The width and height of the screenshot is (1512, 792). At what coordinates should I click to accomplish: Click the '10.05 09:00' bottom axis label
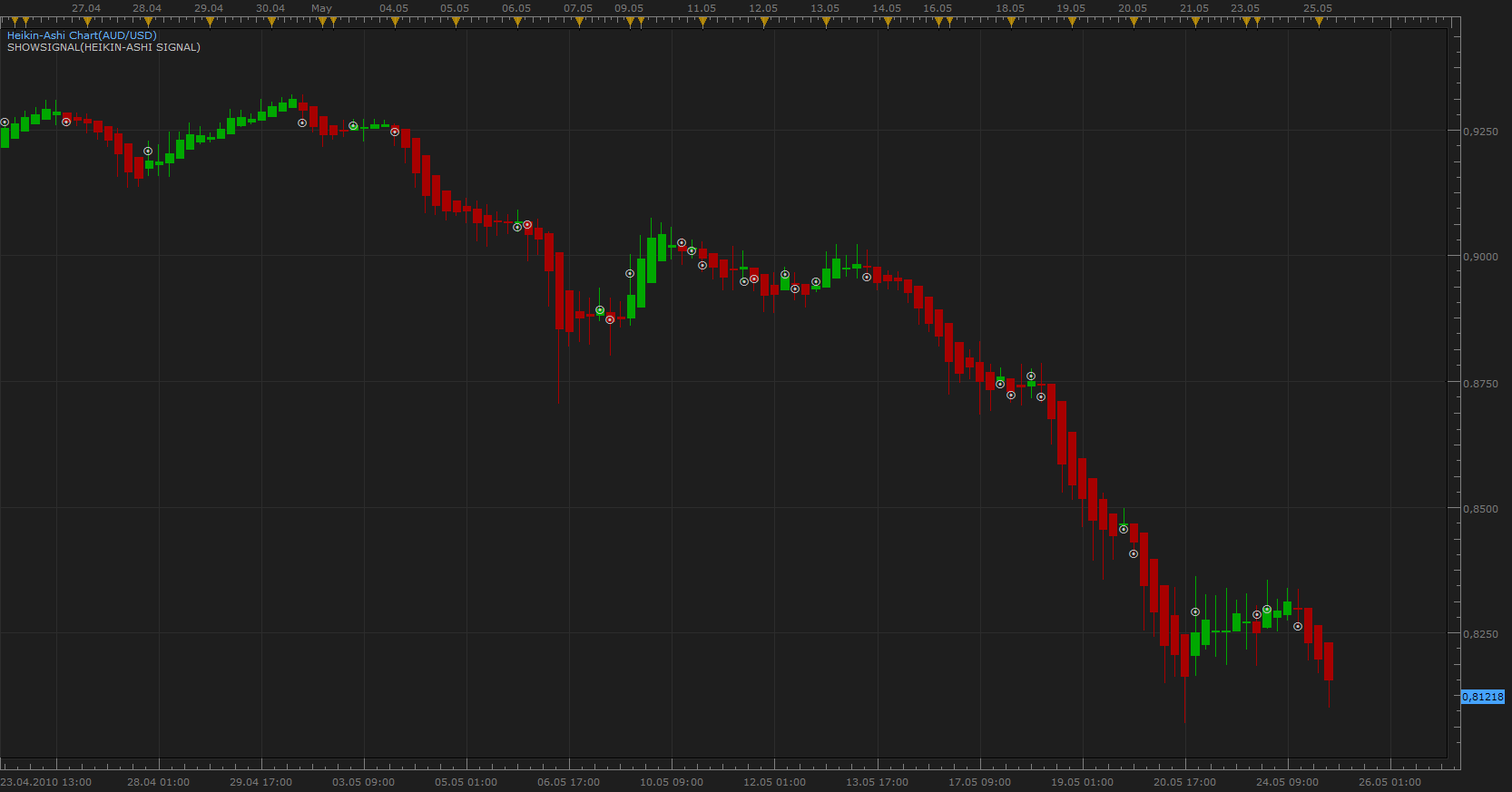pyautogui.click(x=672, y=782)
